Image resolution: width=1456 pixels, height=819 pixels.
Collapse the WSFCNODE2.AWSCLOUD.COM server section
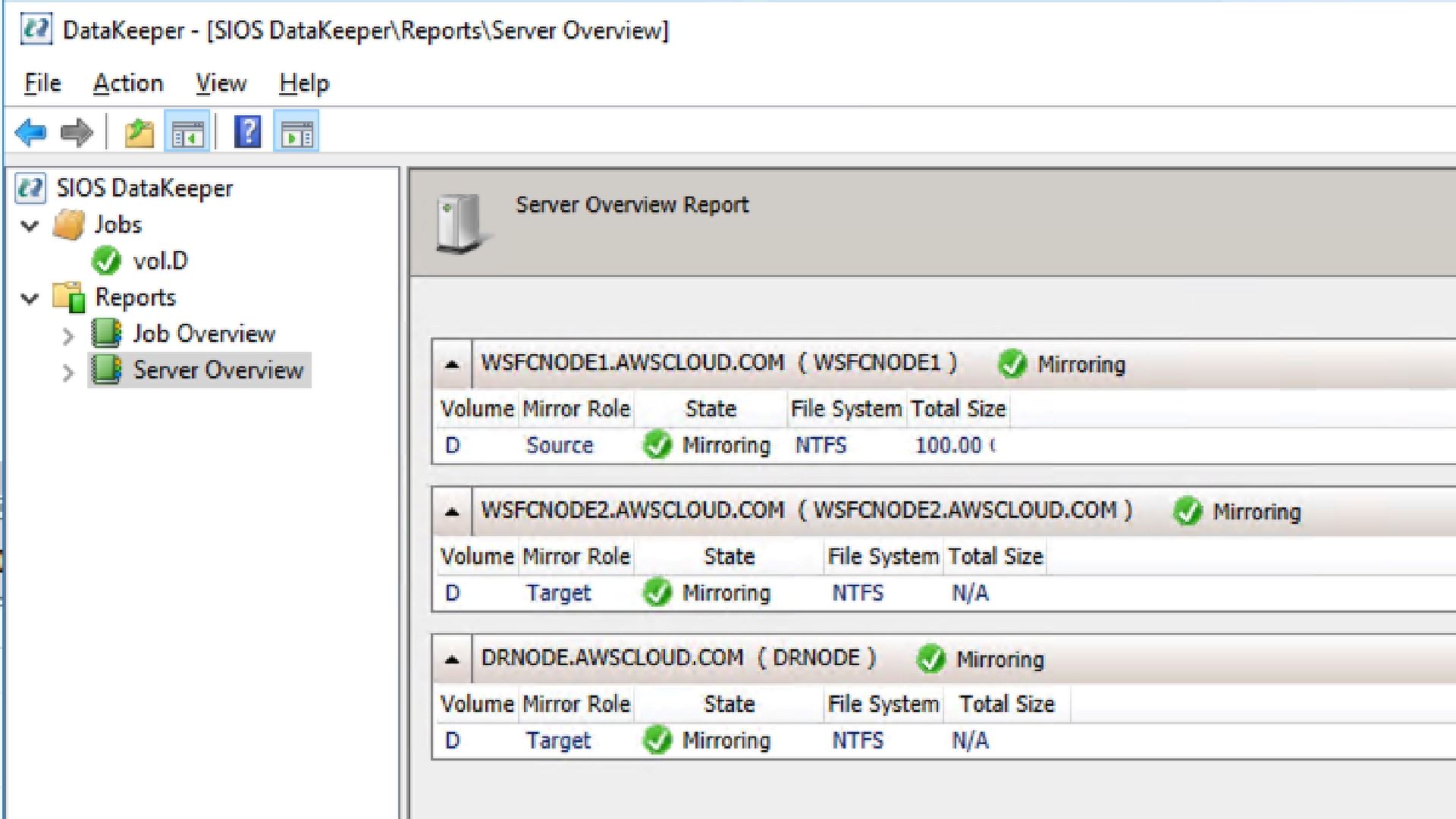(452, 511)
